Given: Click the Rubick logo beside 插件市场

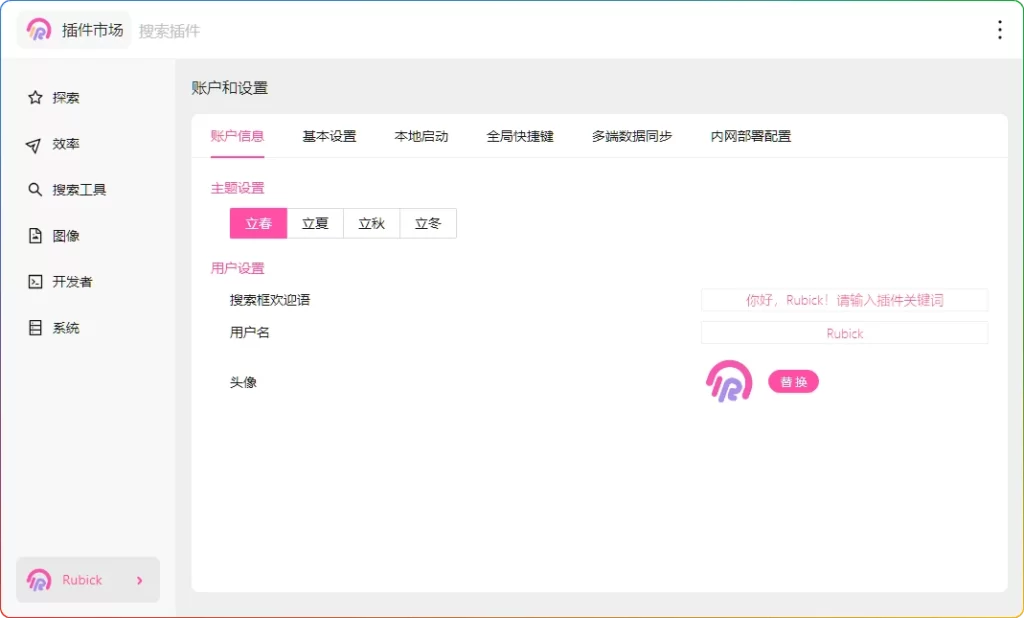Looking at the screenshot, I should [x=40, y=29].
